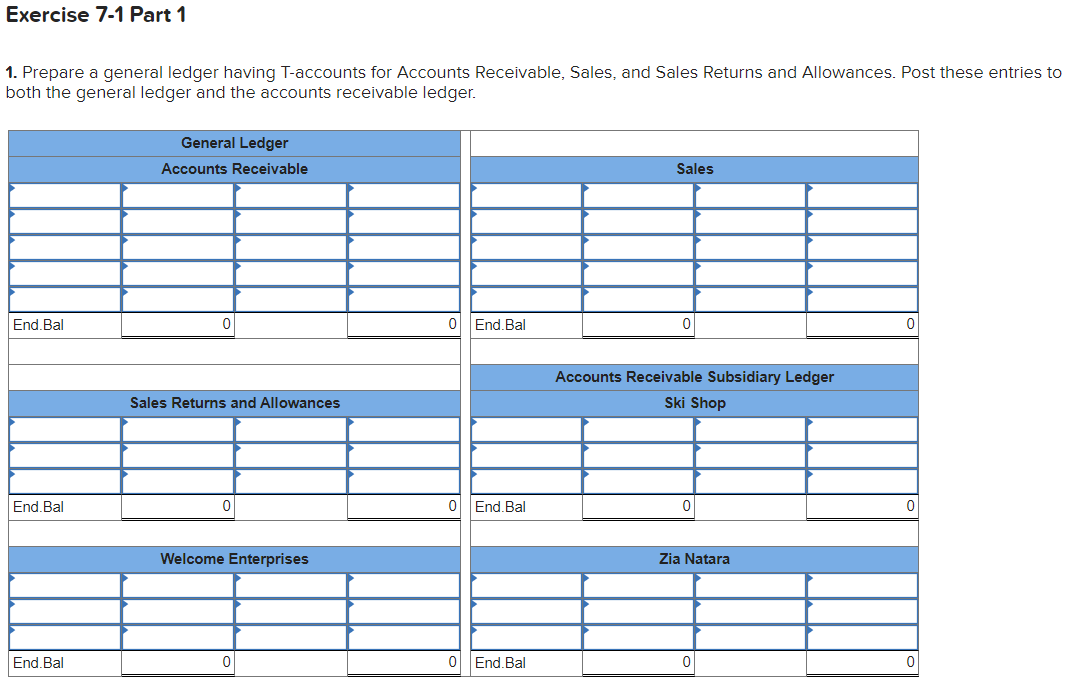
Task: Click the Exercise 7-1 Part 1 heading
Action: pos(96,15)
